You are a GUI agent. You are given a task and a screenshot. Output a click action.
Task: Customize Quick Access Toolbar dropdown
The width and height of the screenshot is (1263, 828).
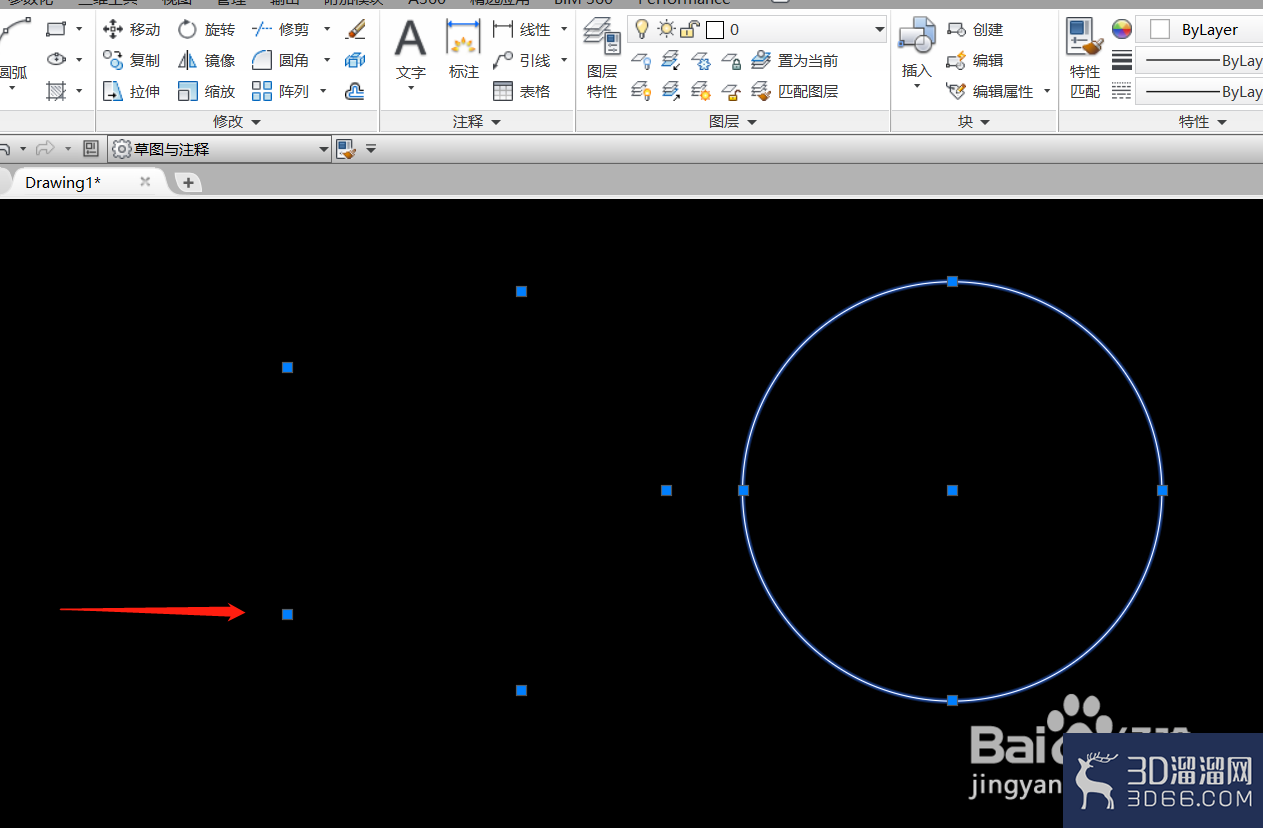point(371,149)
